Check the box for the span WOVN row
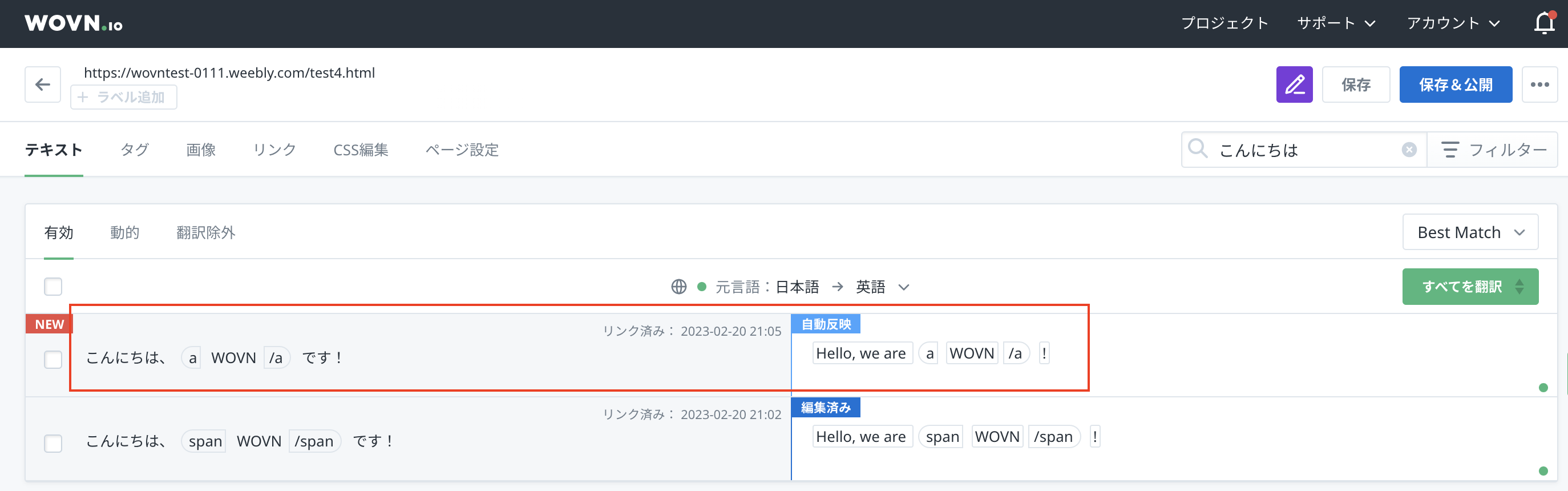Viewport: 1568px width, 491px height. point(53,443)
